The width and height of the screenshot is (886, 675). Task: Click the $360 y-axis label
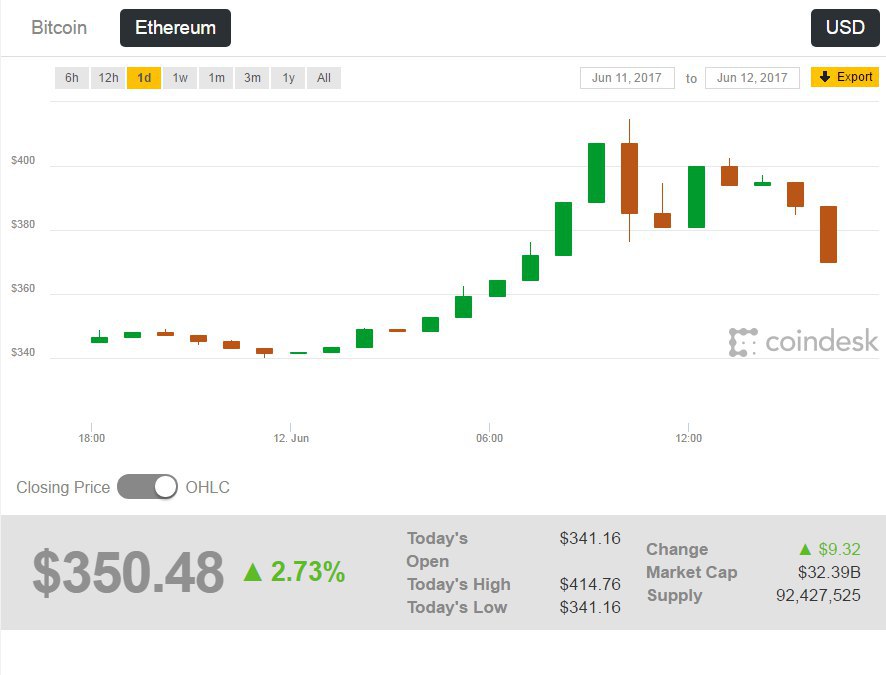coord(23,289)
